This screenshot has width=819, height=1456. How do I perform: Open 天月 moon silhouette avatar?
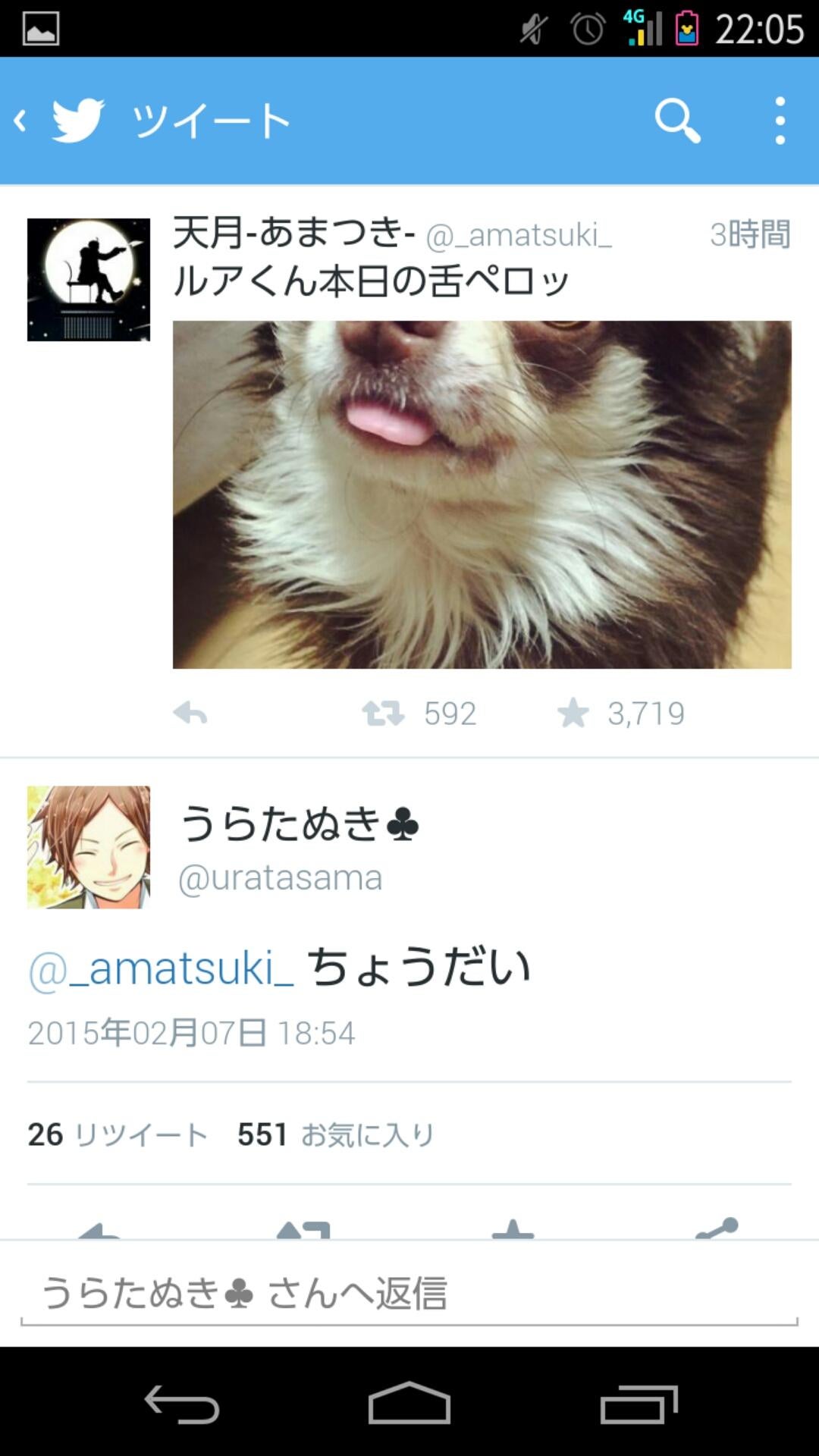(89, 280)
